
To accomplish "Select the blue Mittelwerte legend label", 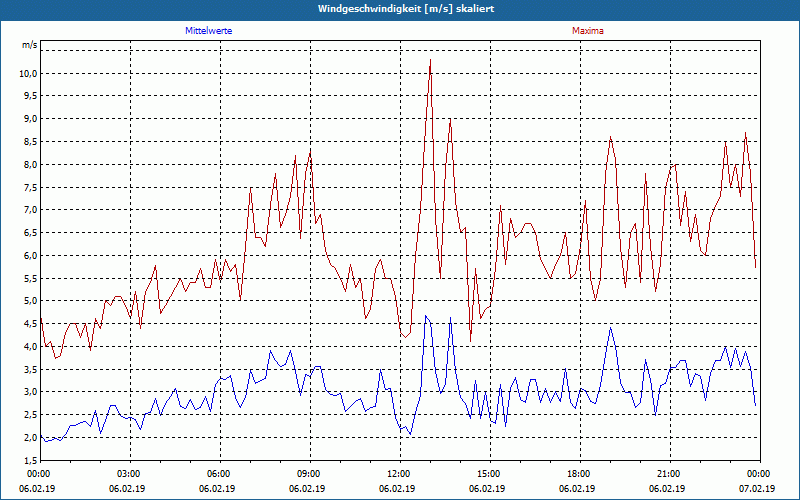I will point(209,31).
